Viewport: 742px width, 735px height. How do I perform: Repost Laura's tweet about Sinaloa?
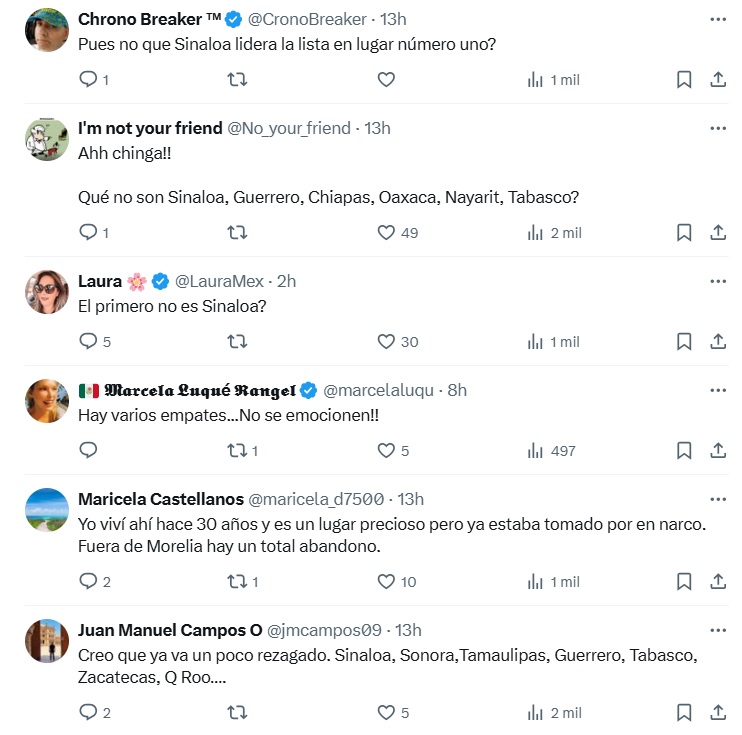(x=237, y=342)
